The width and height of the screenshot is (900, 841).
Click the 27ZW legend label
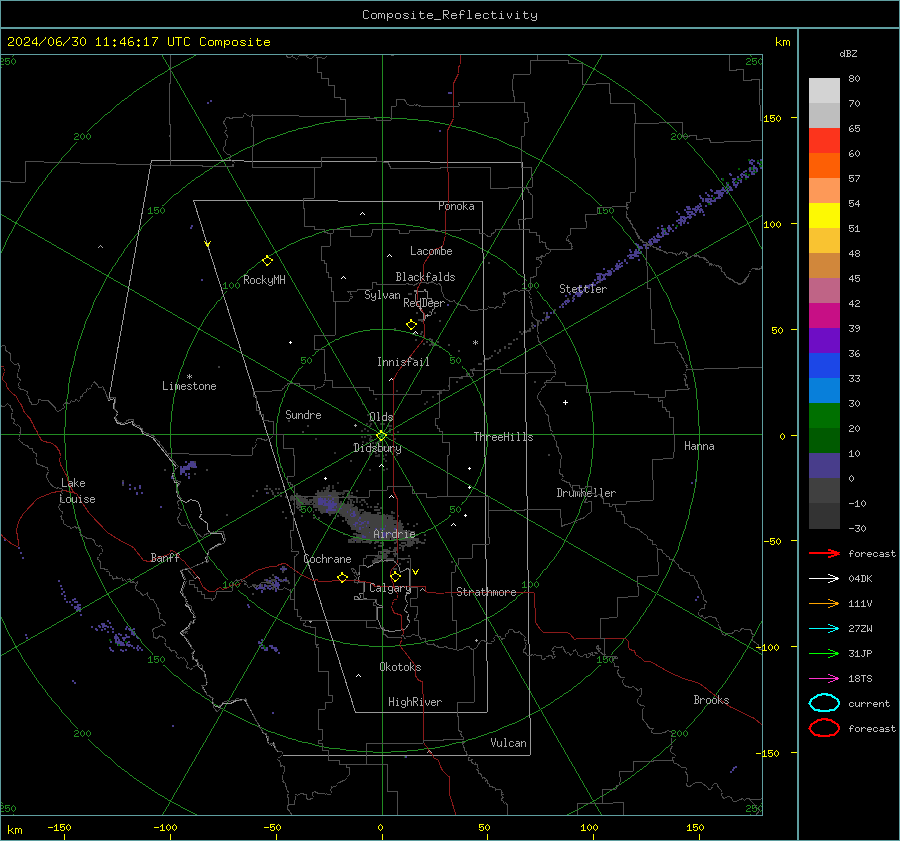pos(860,629)
